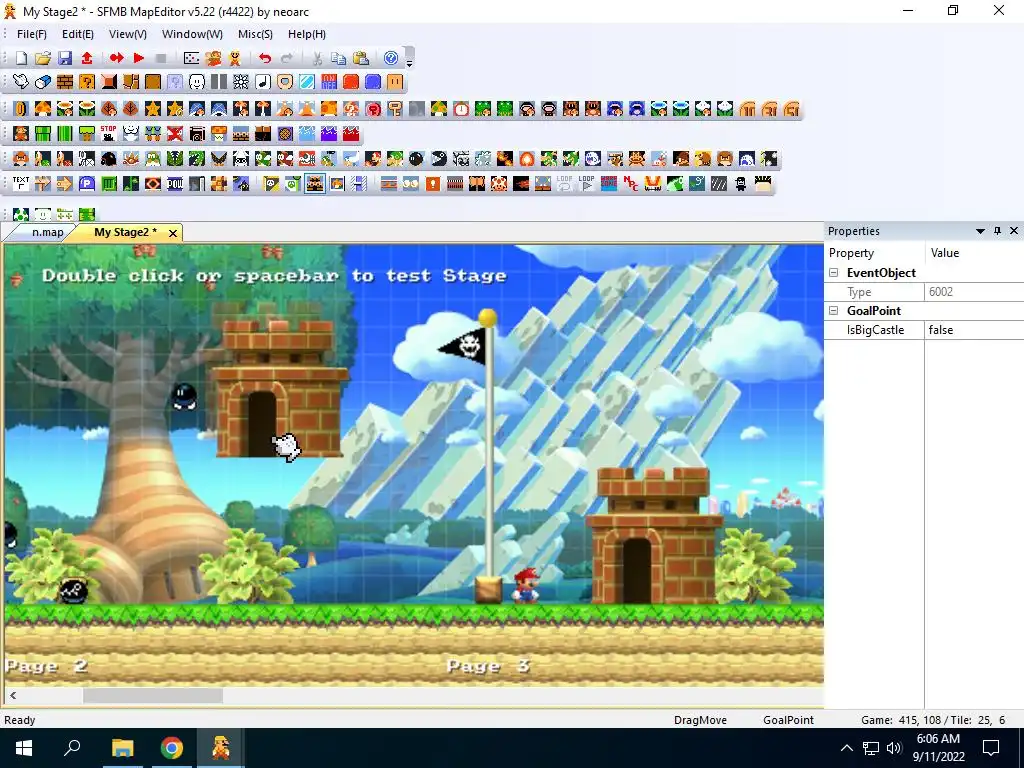1024x768 pixels.
Task: Open the Window(W) menu
Action: [x=192, y=34]
